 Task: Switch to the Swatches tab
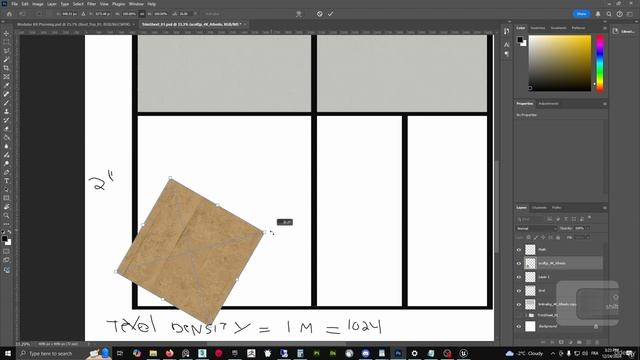coord(538,28)
